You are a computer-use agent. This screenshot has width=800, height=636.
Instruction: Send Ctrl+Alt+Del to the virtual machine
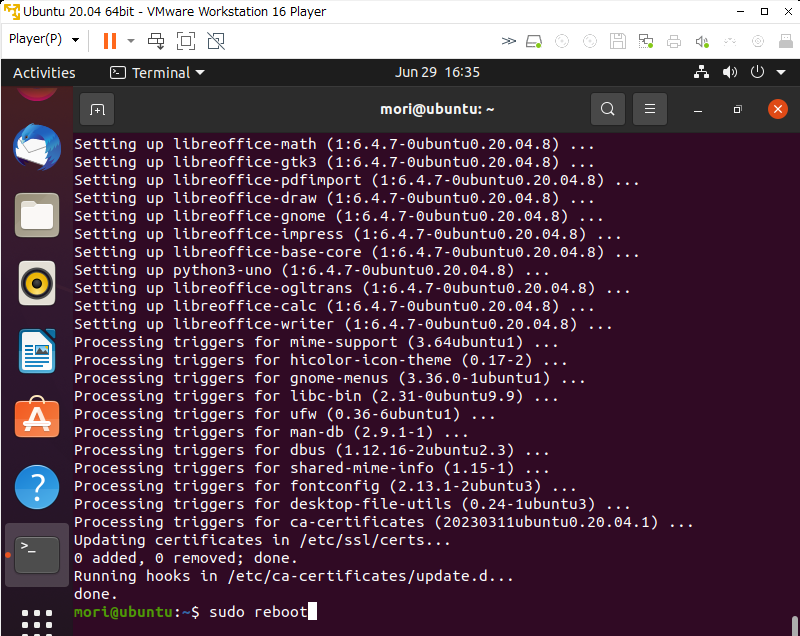coord(156,41)
